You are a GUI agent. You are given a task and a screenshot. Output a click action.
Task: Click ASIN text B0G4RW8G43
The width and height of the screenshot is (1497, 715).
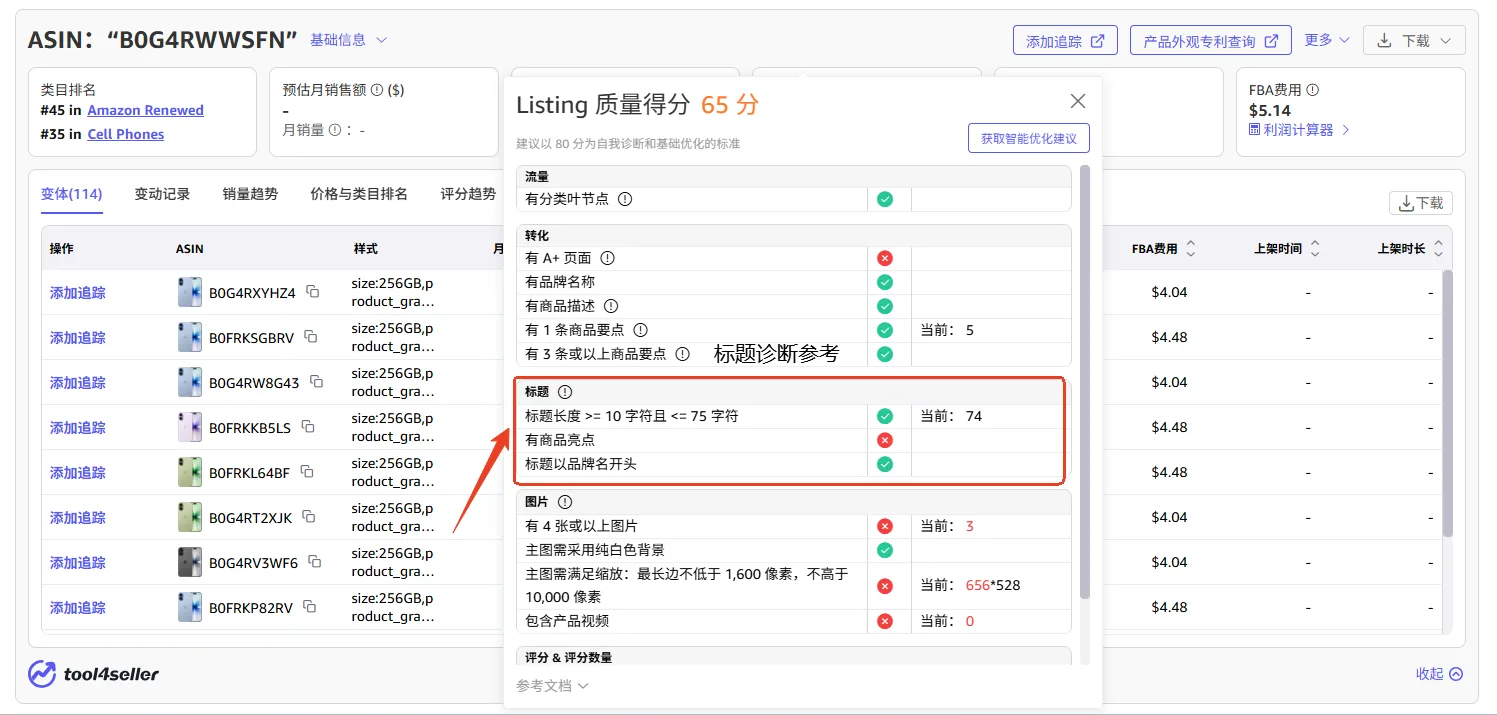coord(254,383)
